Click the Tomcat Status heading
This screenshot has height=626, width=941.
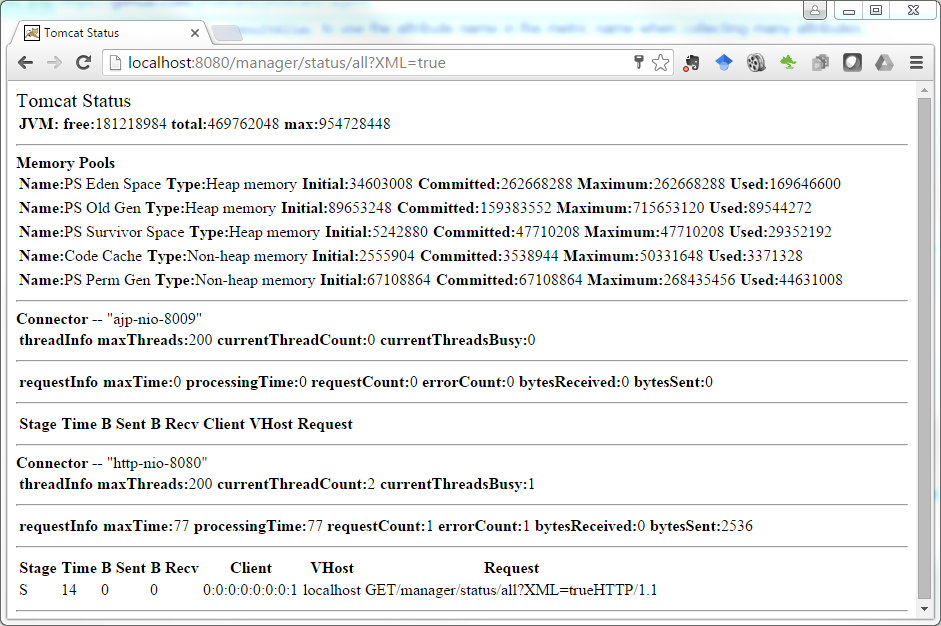(73, 101)
